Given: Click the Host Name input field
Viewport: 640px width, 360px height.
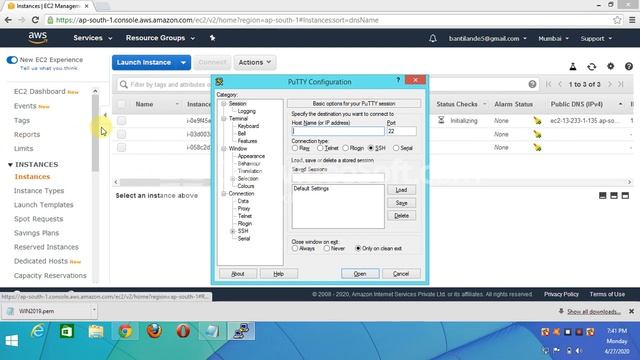Looking at the screenshot, I should coord(338,131).
